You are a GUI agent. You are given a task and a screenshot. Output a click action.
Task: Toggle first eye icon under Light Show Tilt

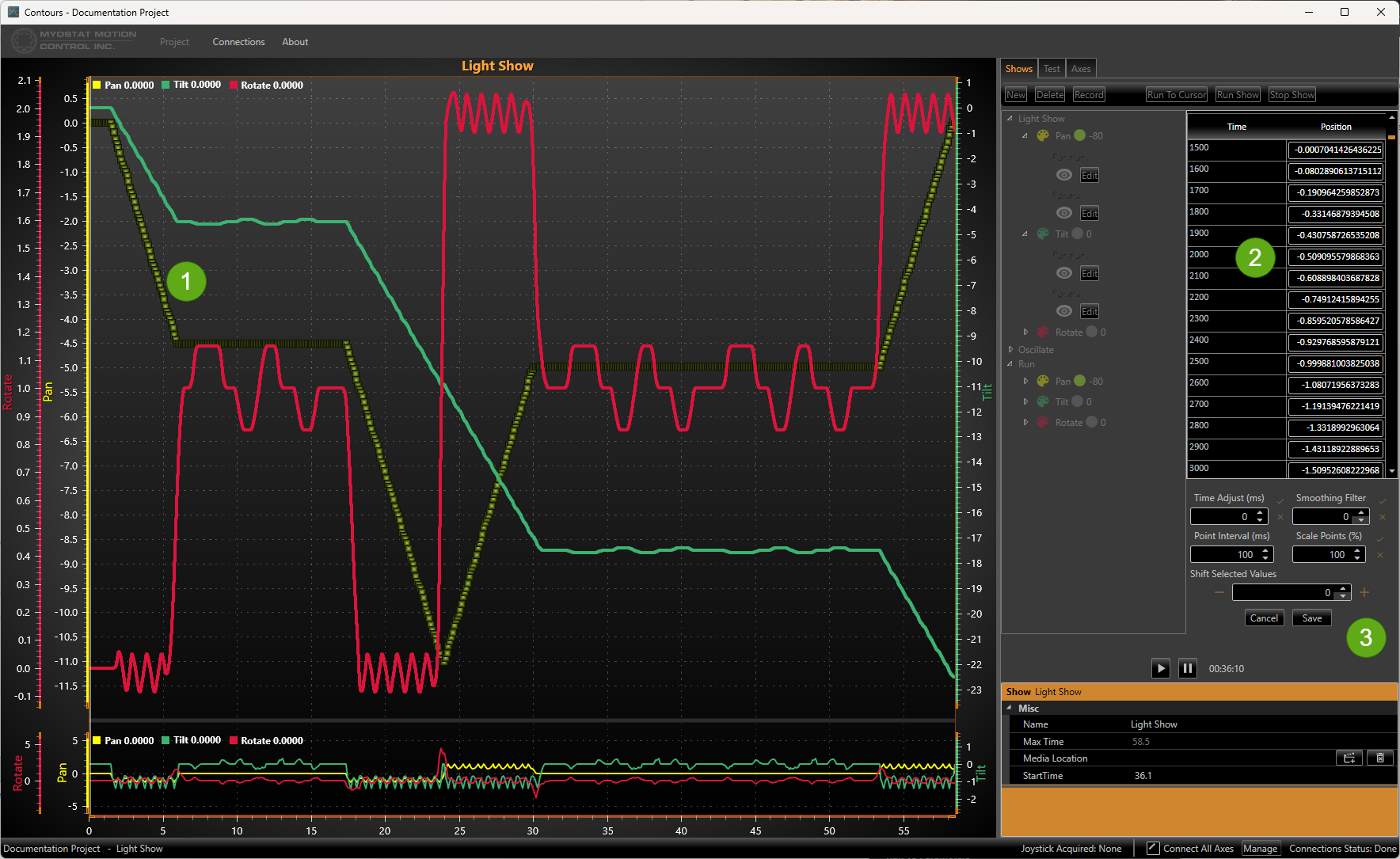1064,273
